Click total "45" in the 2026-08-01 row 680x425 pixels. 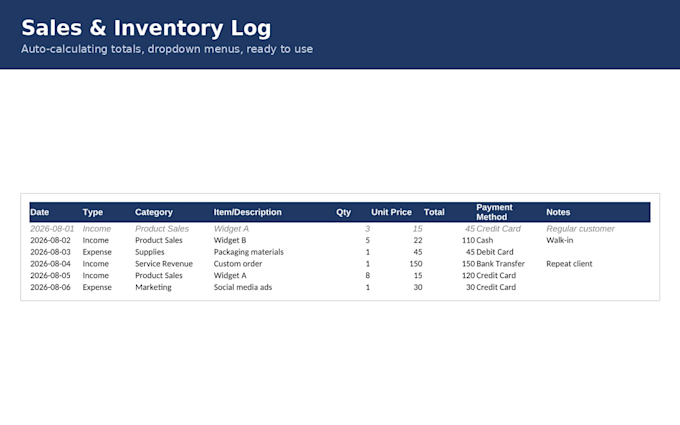470,229
